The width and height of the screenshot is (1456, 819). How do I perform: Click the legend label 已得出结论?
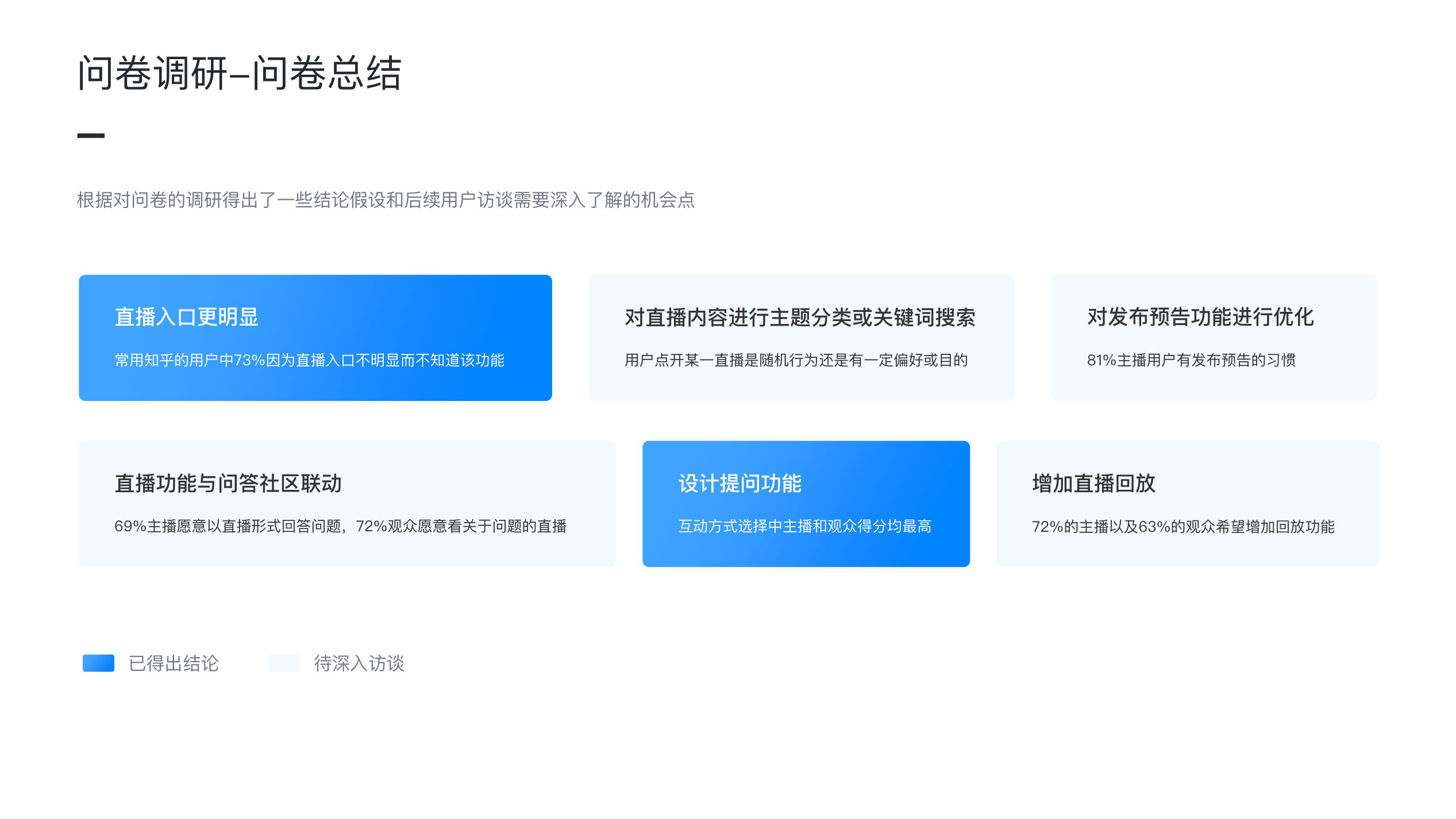(x=174, y=663)
